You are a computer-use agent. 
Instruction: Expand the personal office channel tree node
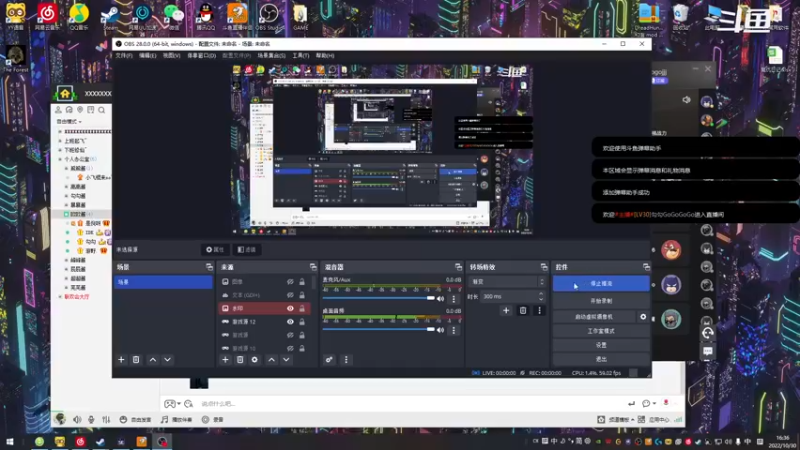tap(60, 159)
